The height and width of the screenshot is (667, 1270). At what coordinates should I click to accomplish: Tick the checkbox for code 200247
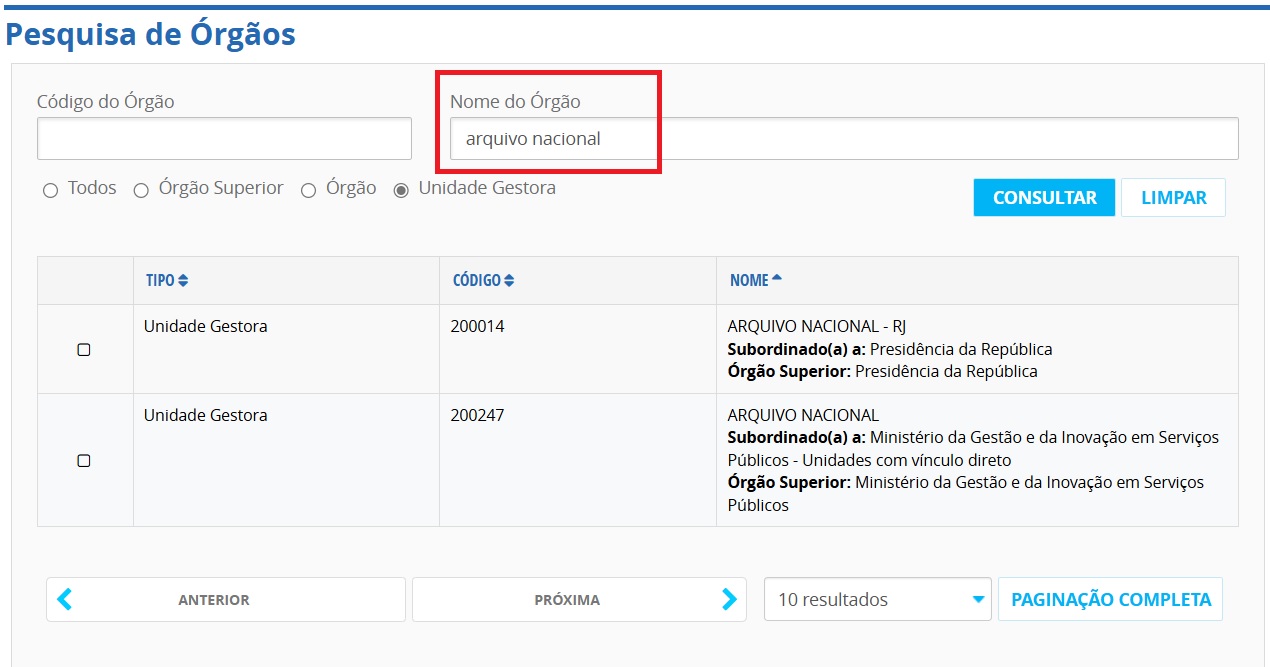pyautogui.click(x=84, y=461)
